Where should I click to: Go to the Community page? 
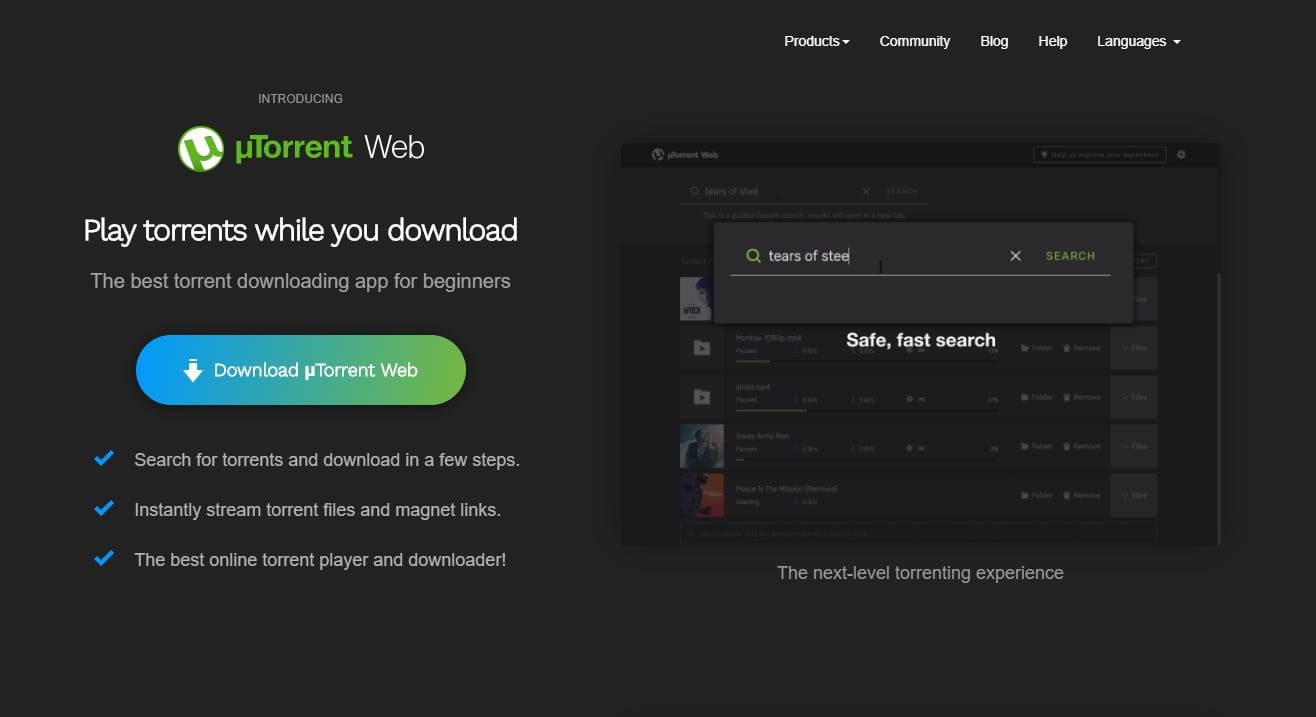click(x=914, y=41)
